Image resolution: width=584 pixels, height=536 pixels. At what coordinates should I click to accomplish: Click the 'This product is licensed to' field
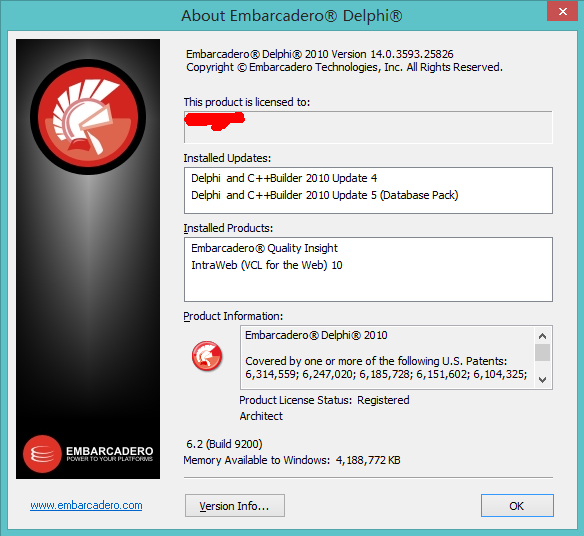pos(368,127)
